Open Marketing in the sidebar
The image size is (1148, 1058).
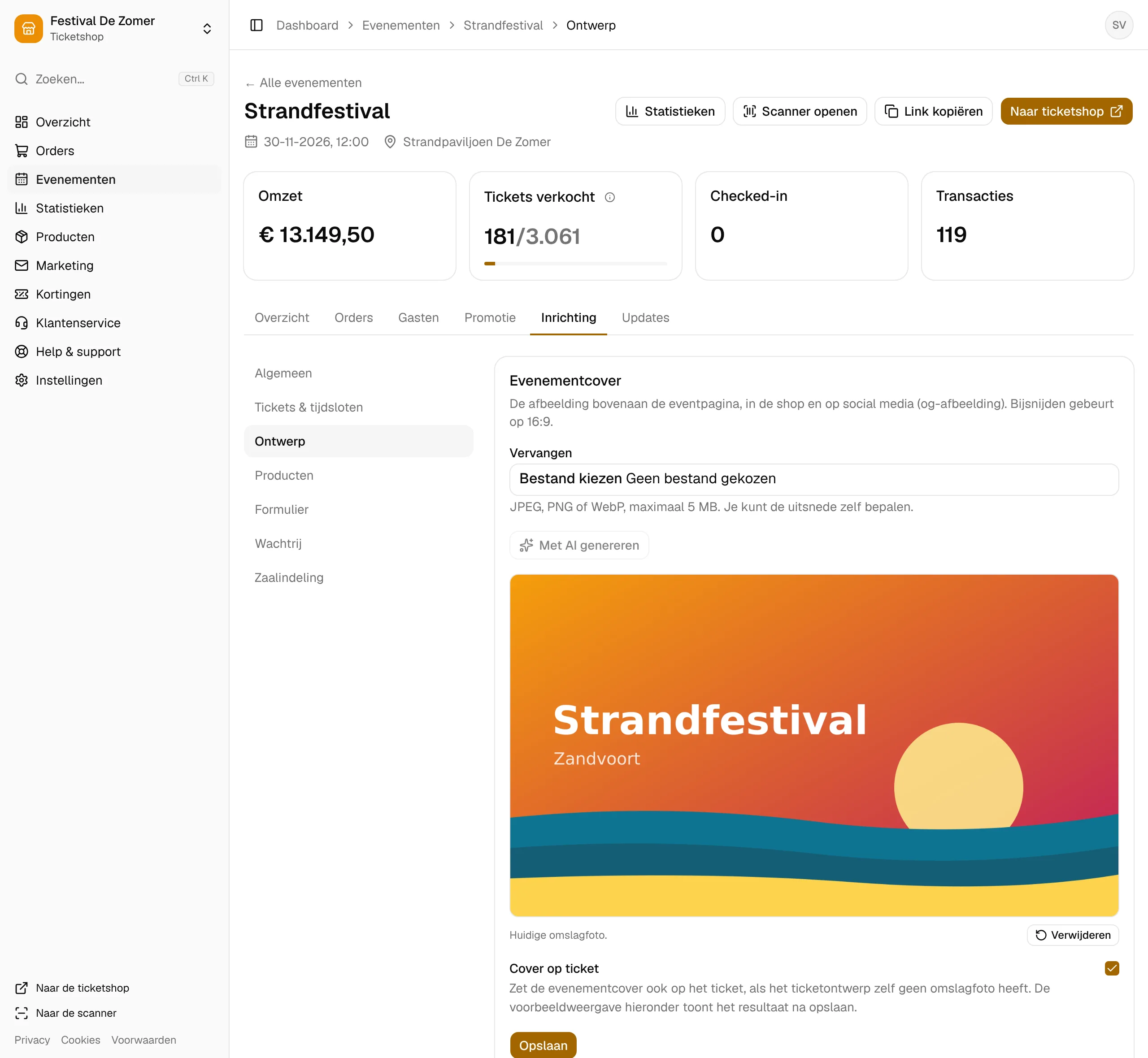114,265
